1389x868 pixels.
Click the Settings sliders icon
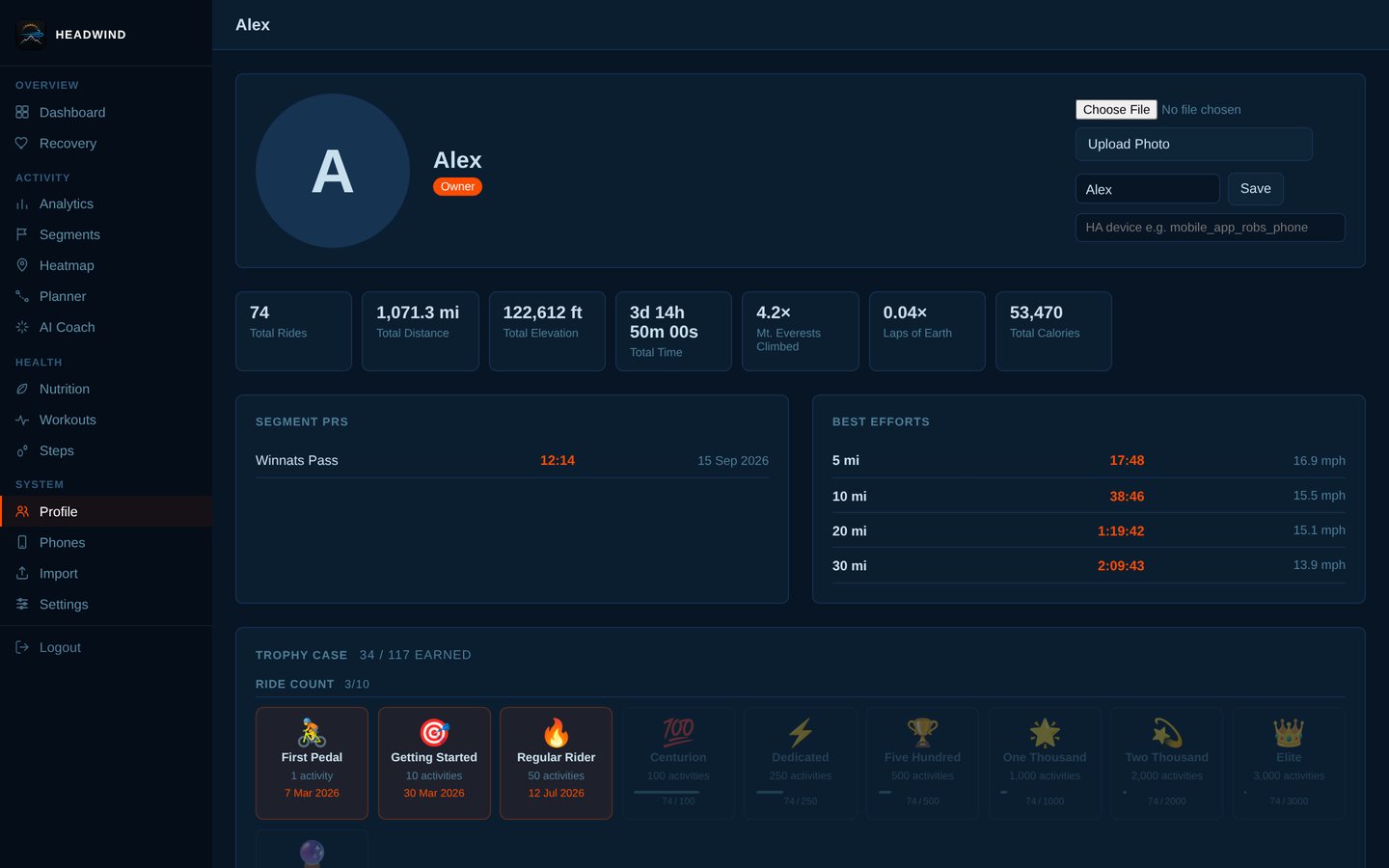click(22, 604)
